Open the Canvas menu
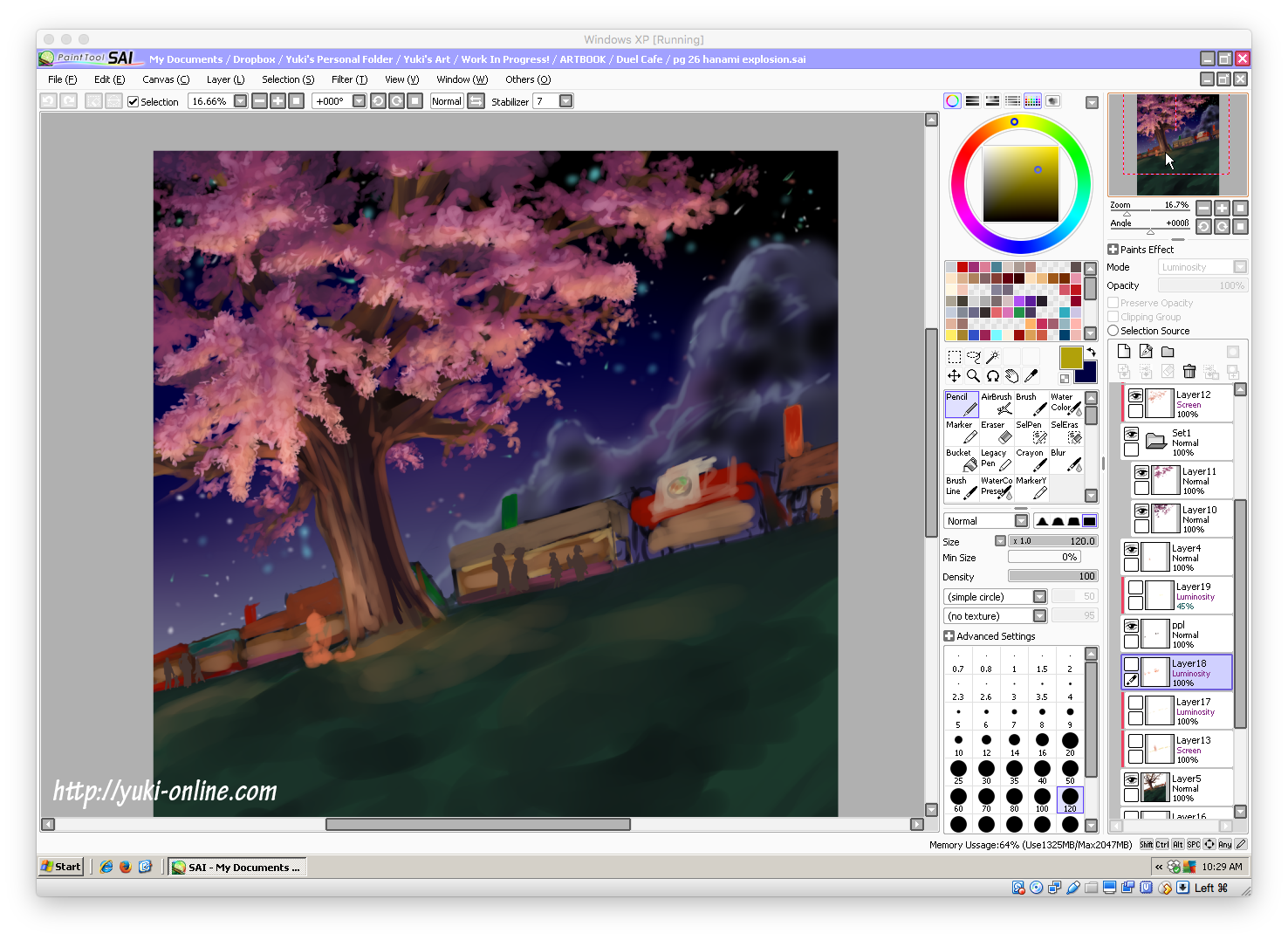Image resolution: width=1288 pixels, height=940 pixels. click(x=166, y=79)
